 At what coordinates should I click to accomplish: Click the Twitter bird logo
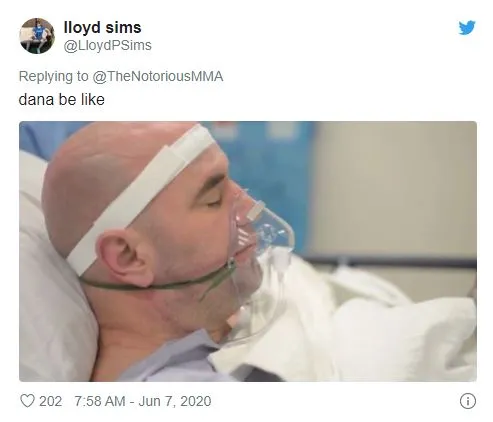pos(467,28)
